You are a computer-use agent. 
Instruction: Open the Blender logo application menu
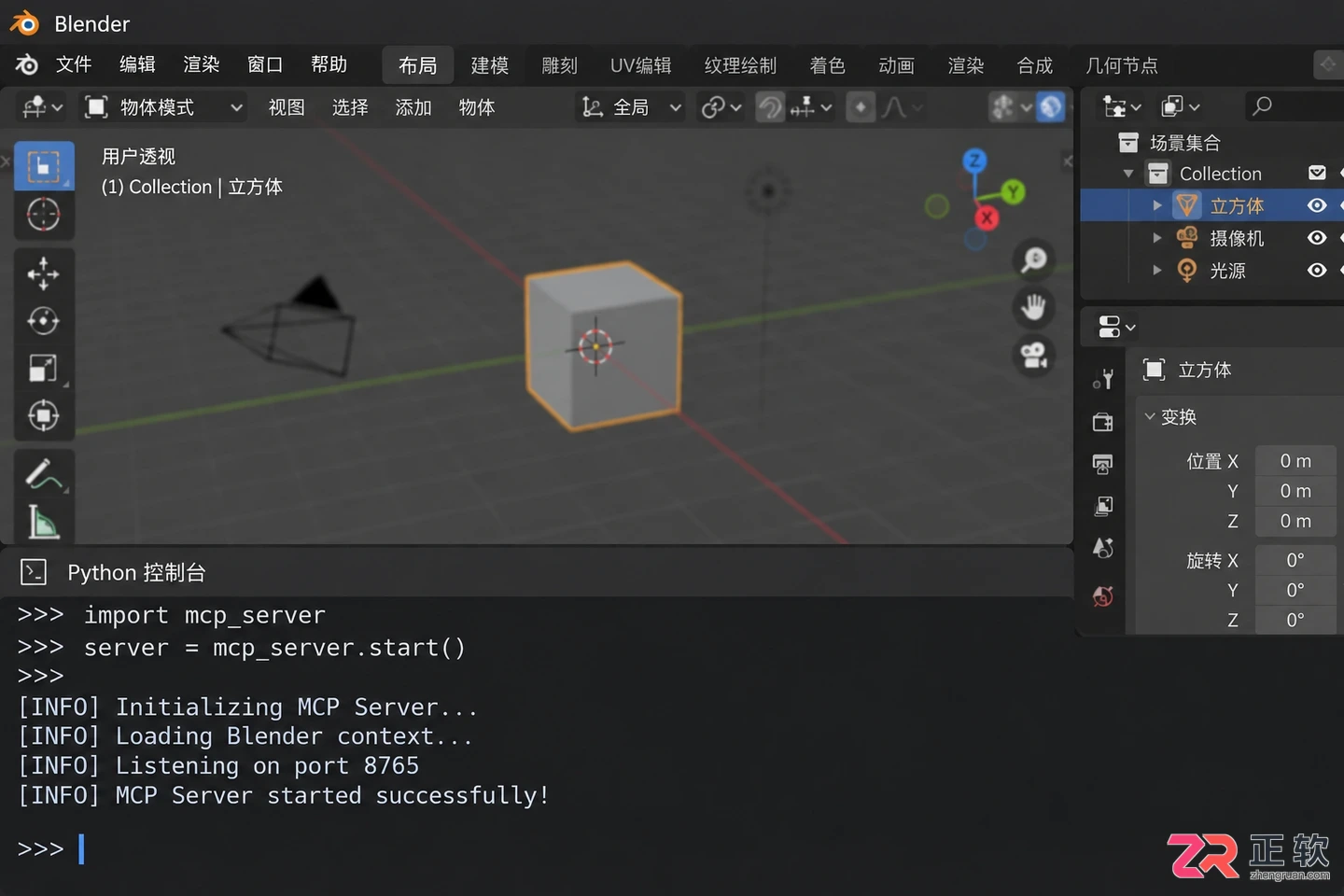[27, 64]
